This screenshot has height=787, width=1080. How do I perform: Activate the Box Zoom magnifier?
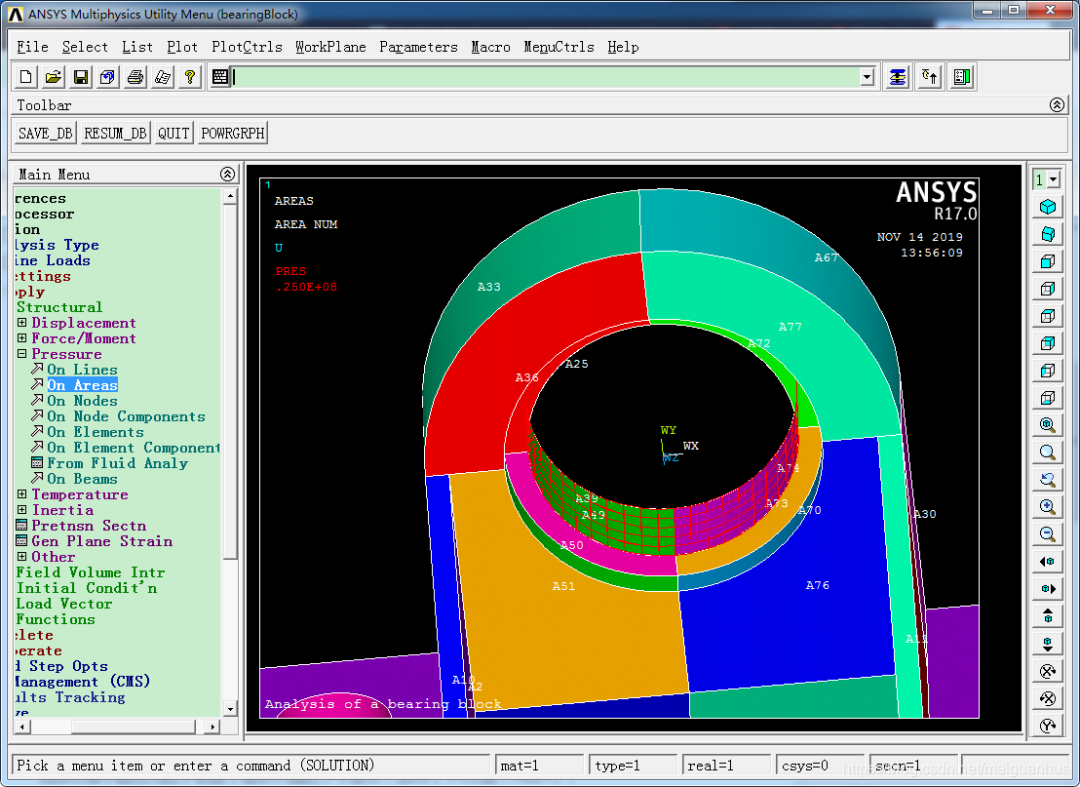click(x=1048, y=452)
